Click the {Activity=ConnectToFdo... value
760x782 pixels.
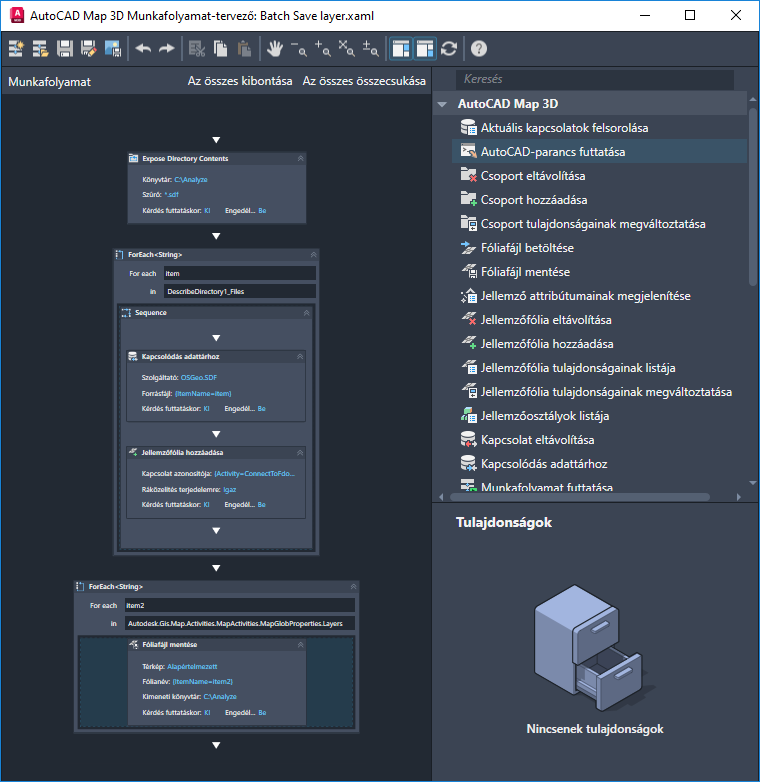254,473
